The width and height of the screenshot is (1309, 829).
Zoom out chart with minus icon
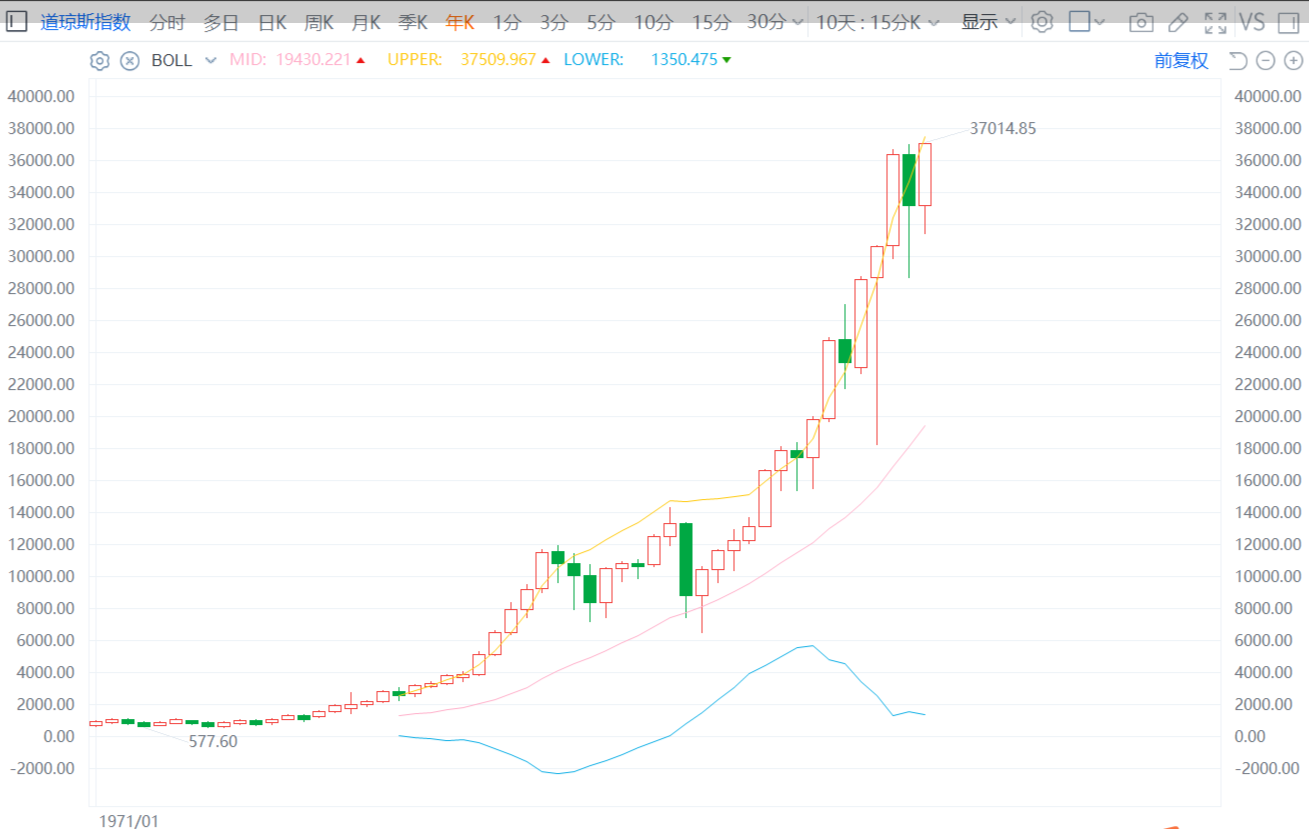1265,61
